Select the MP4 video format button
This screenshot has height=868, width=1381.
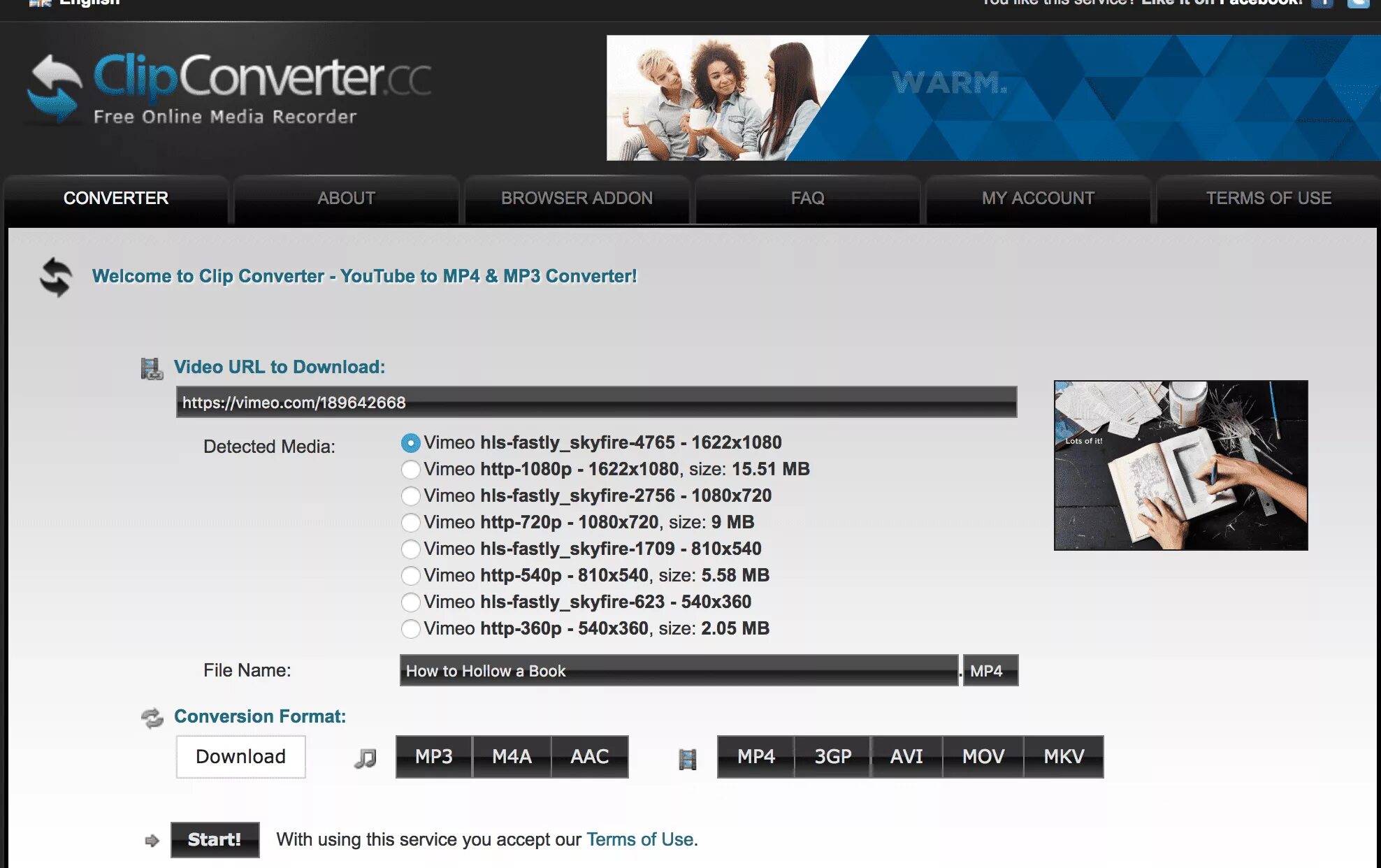755,756
